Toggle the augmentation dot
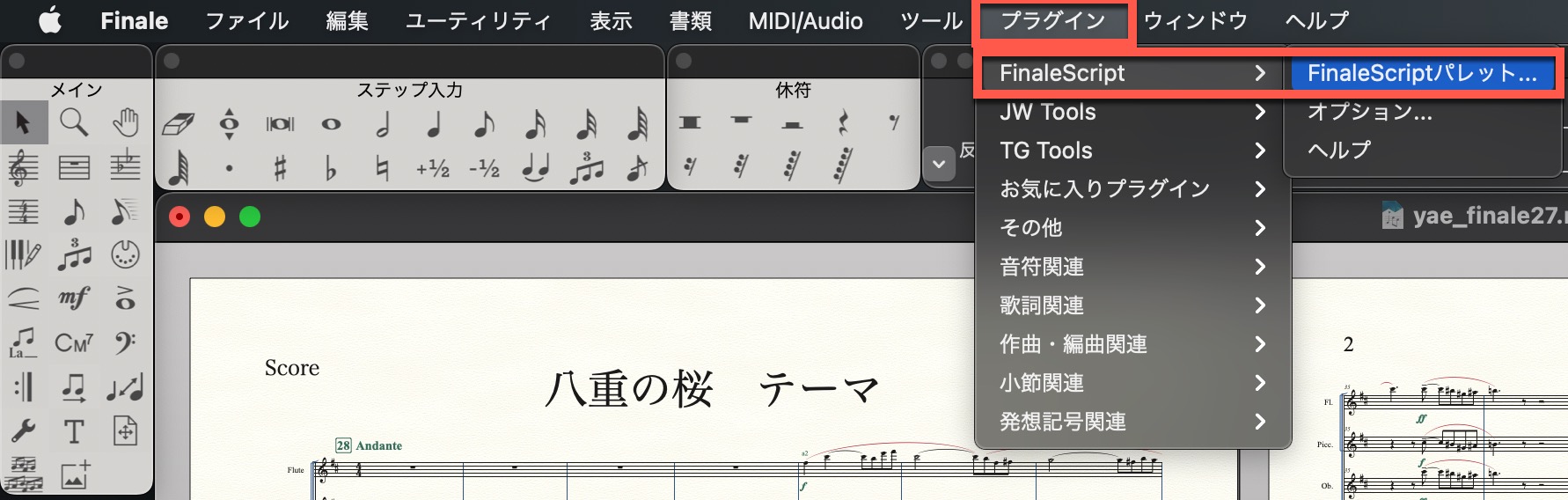 (x=229, y=167)
